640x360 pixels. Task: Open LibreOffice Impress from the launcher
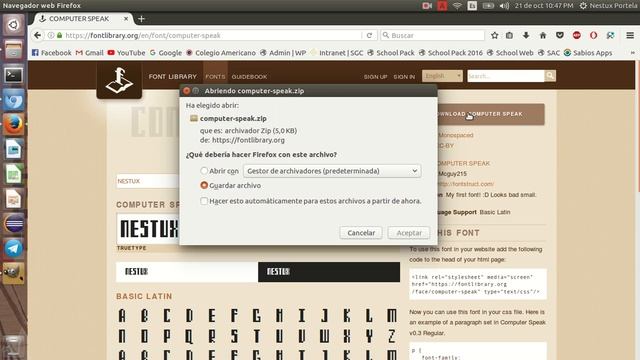[13, 199]
